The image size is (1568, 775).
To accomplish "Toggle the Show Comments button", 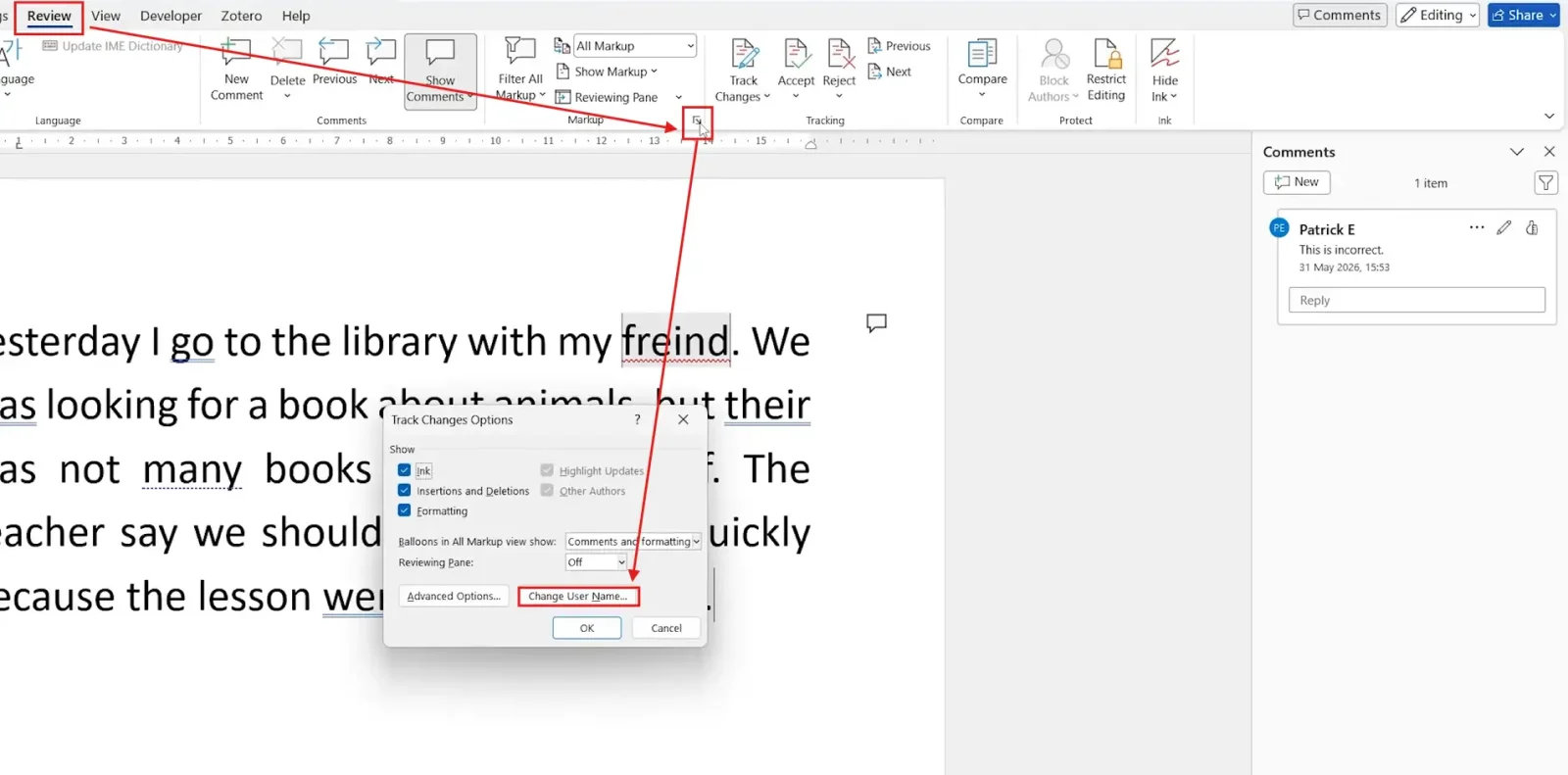I will point(440,71).
